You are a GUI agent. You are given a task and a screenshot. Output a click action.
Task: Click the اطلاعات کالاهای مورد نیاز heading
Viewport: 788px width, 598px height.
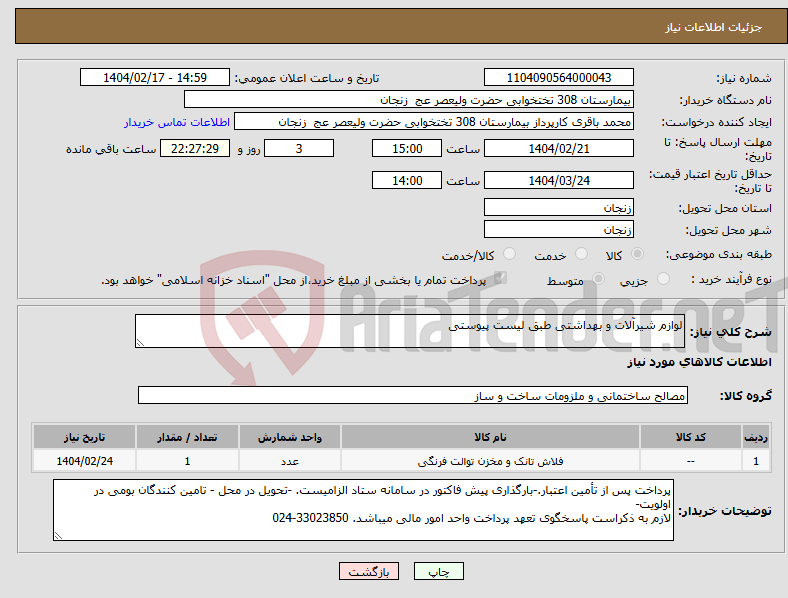[x=699, y=362]
